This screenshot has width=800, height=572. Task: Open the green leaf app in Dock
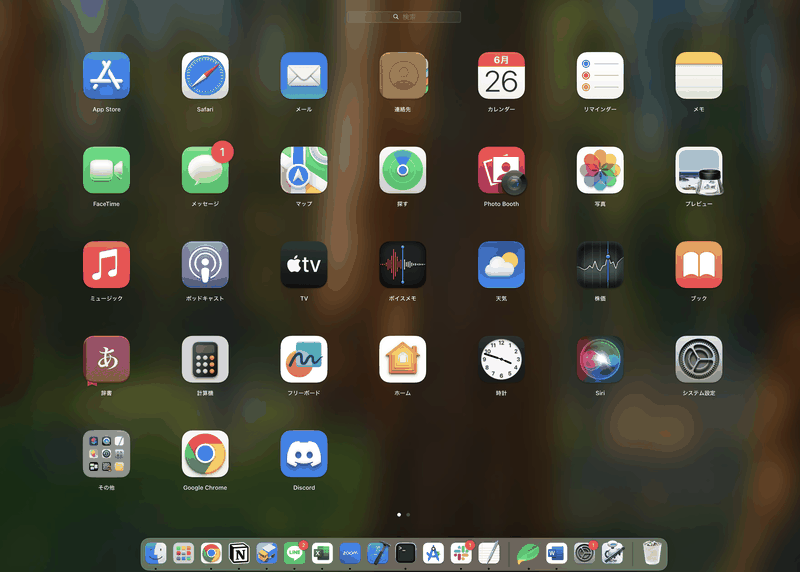528,553
